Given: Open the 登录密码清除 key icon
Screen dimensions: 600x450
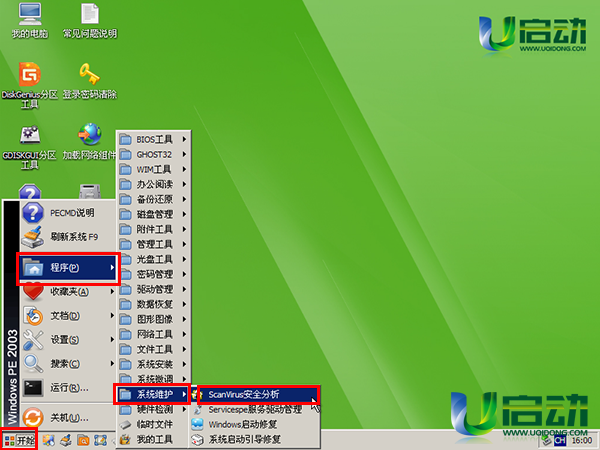Looking at the screenshot, I should point(90,81).
